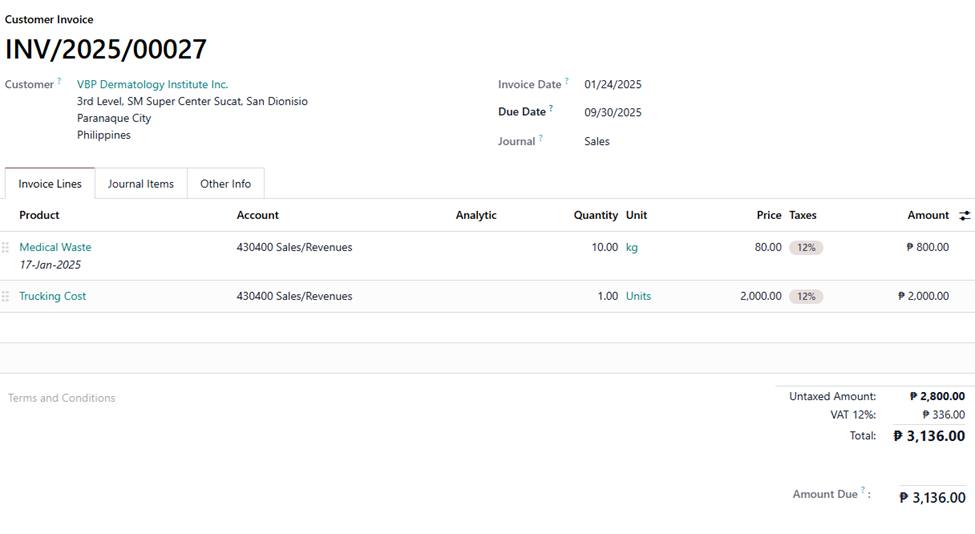Grab the Trucking Cost row drag handle
This screenshot has width=975, height=534.
pyautogui.click(x=6, y=296)
